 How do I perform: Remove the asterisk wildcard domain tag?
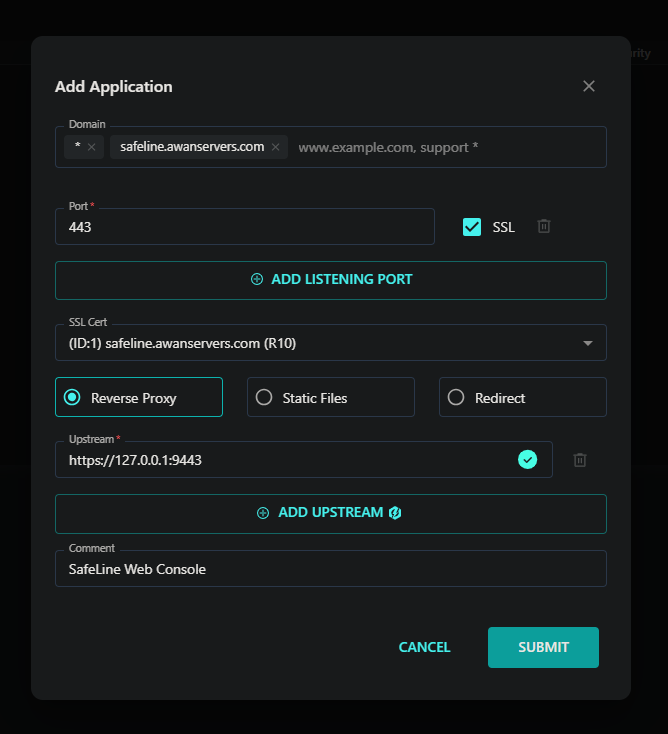pos(91,147)
